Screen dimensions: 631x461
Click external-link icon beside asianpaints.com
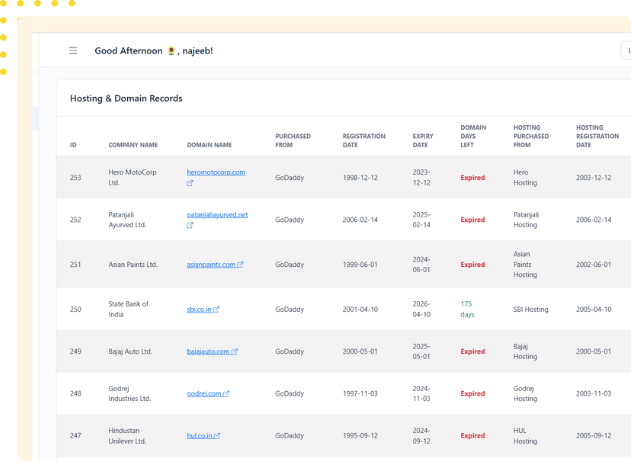pos(240,264)
